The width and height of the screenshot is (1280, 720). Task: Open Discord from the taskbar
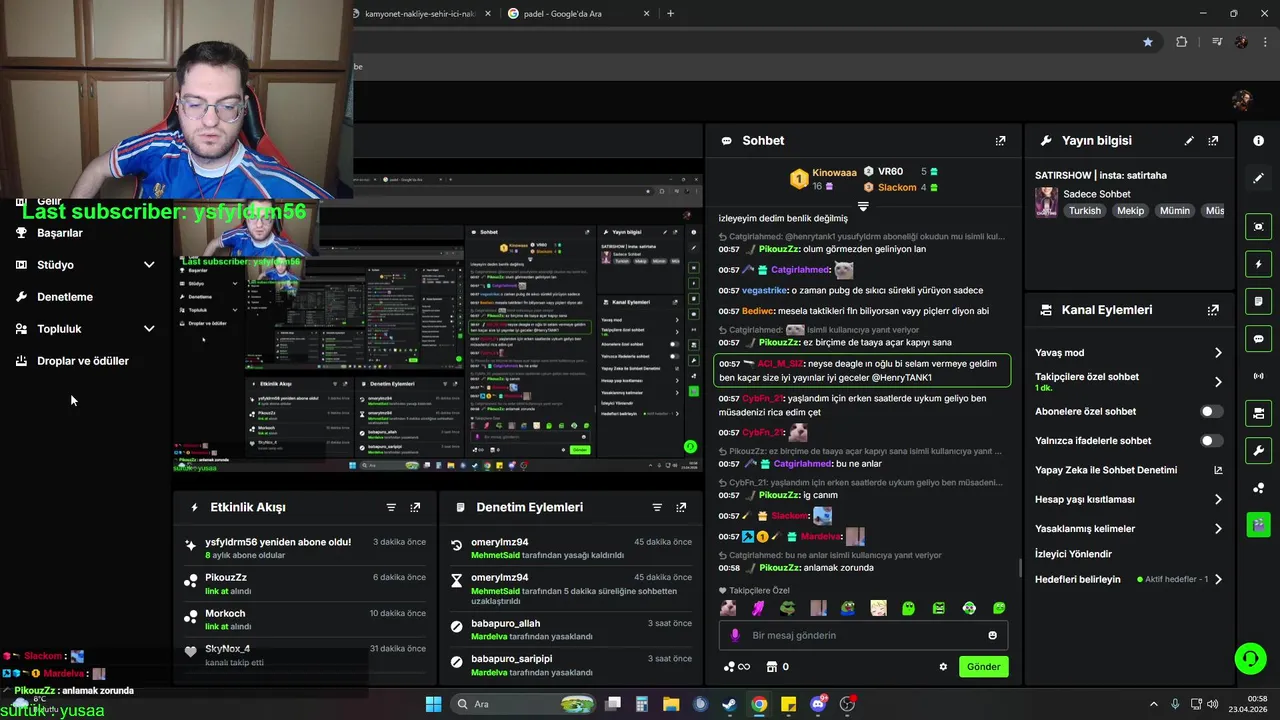click(x=818, y=704)
